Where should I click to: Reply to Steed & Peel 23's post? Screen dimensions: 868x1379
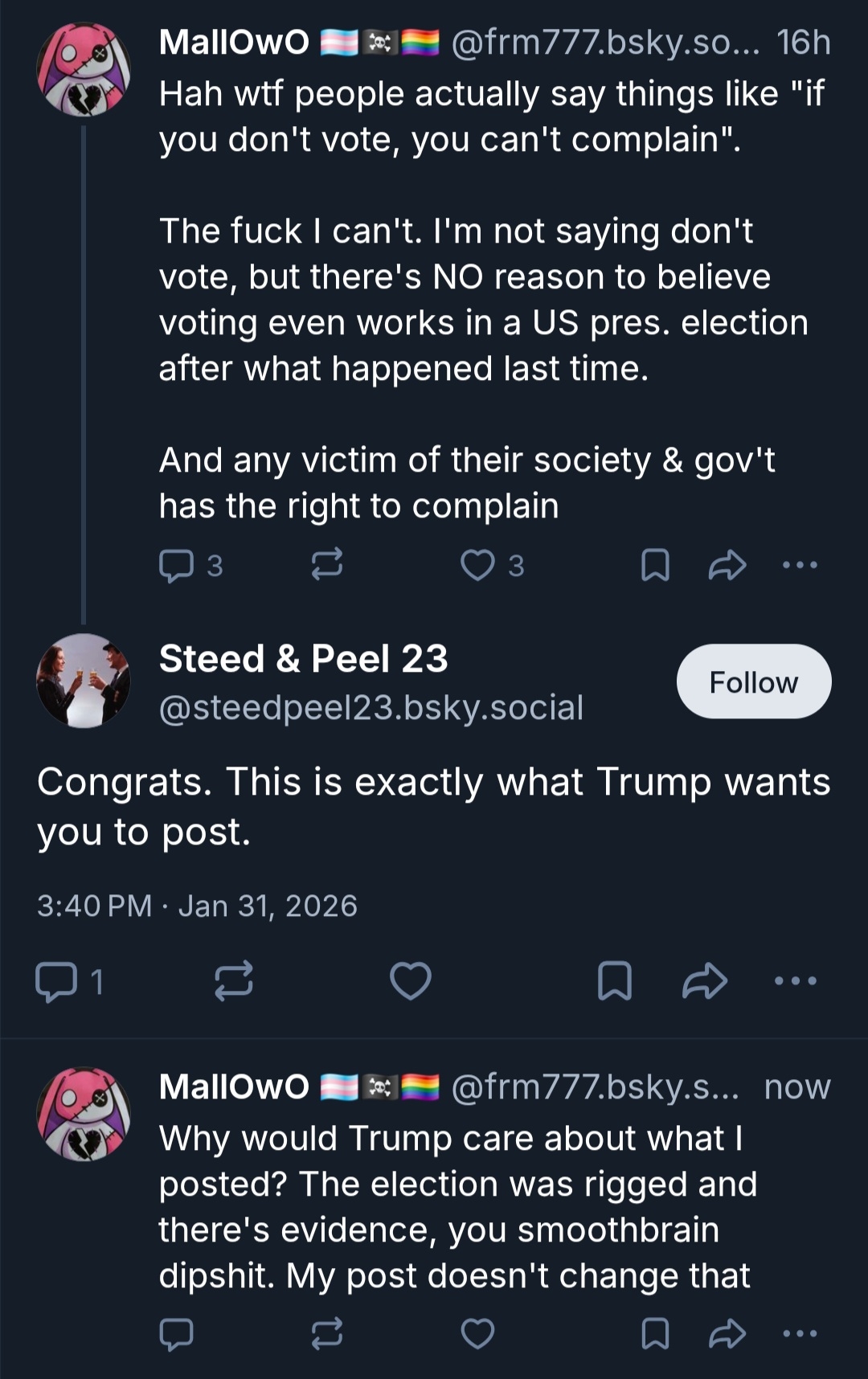pos(55,981)
